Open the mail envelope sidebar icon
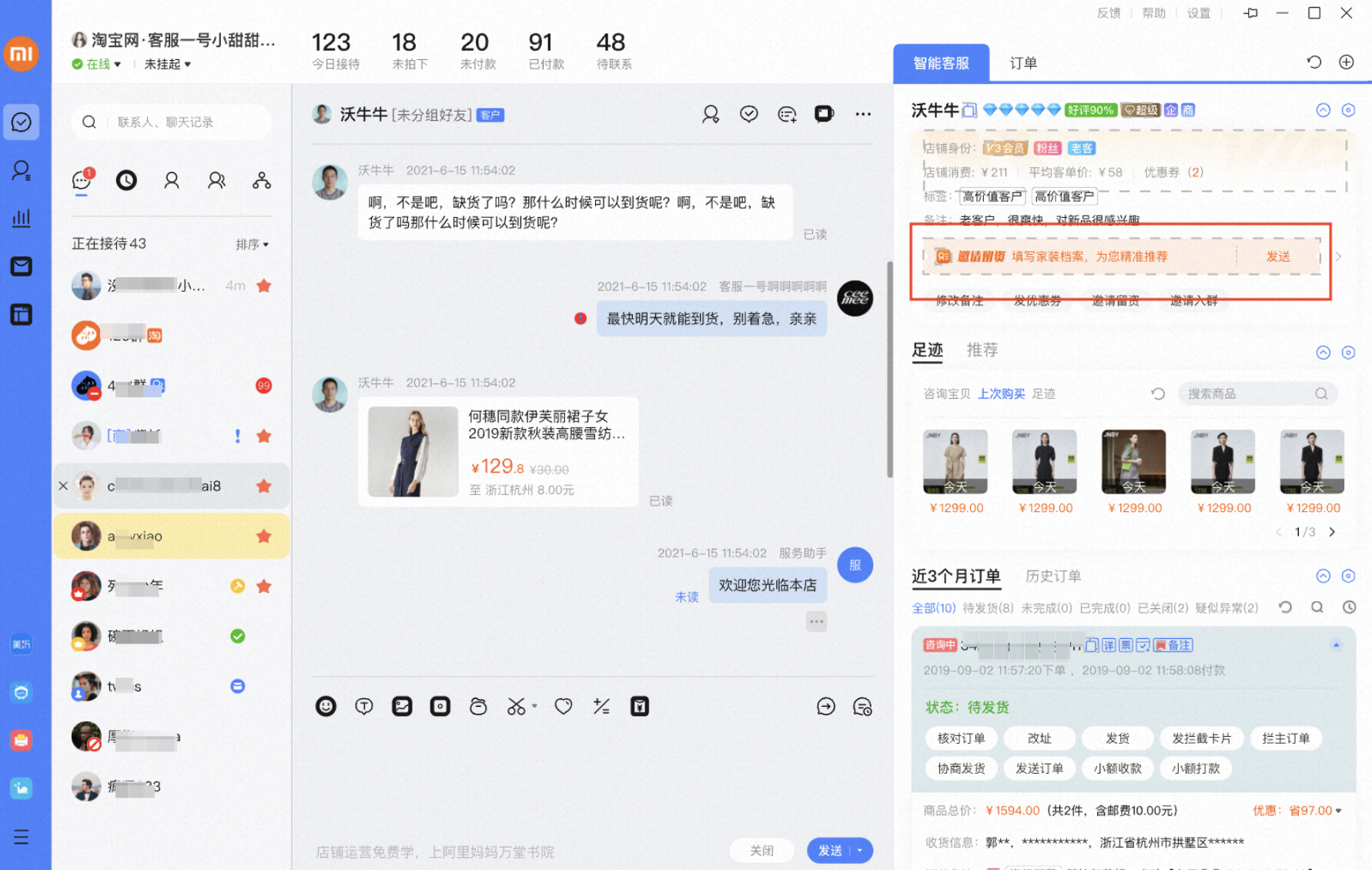The width and height of the screenshot is (1372, 870). pos(22,266)
